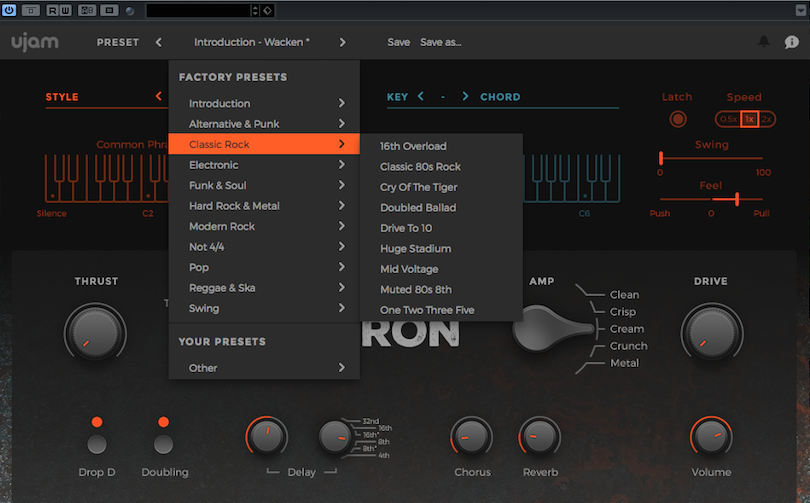Select the Swing preset category
Image resolution: width=810 pixels, height=503 pixels.
click(264, 308)
